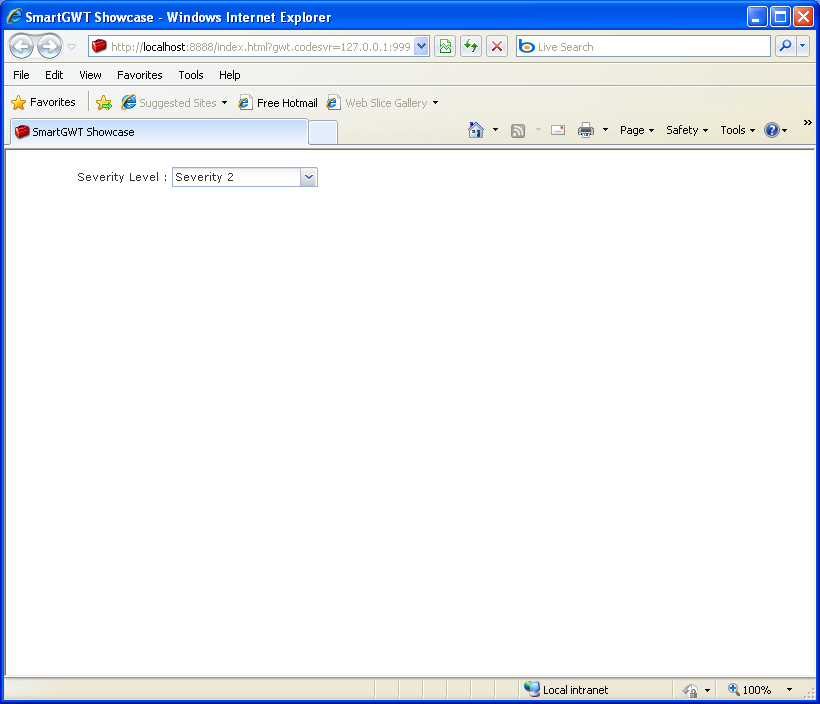Screen dimensions: 820x704
Task: Open the Page command menu
Action: pos(637,130)
